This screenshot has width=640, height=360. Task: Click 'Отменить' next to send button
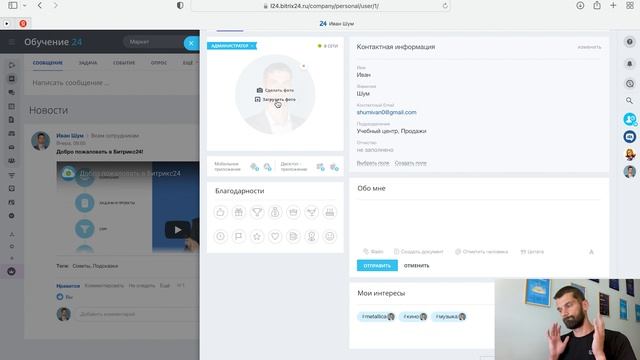click(416, 266)
